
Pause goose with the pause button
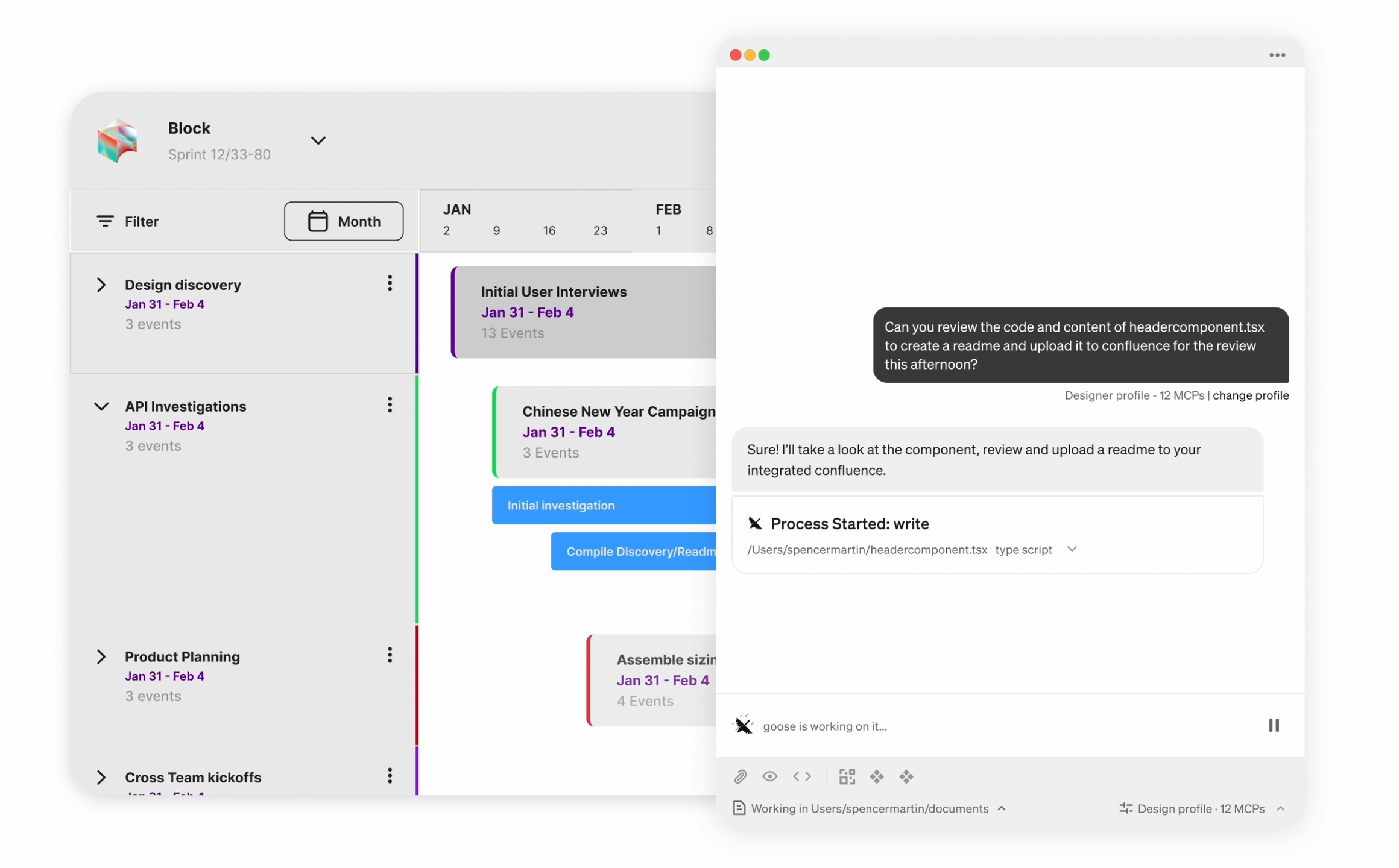tap(1273, 725)
